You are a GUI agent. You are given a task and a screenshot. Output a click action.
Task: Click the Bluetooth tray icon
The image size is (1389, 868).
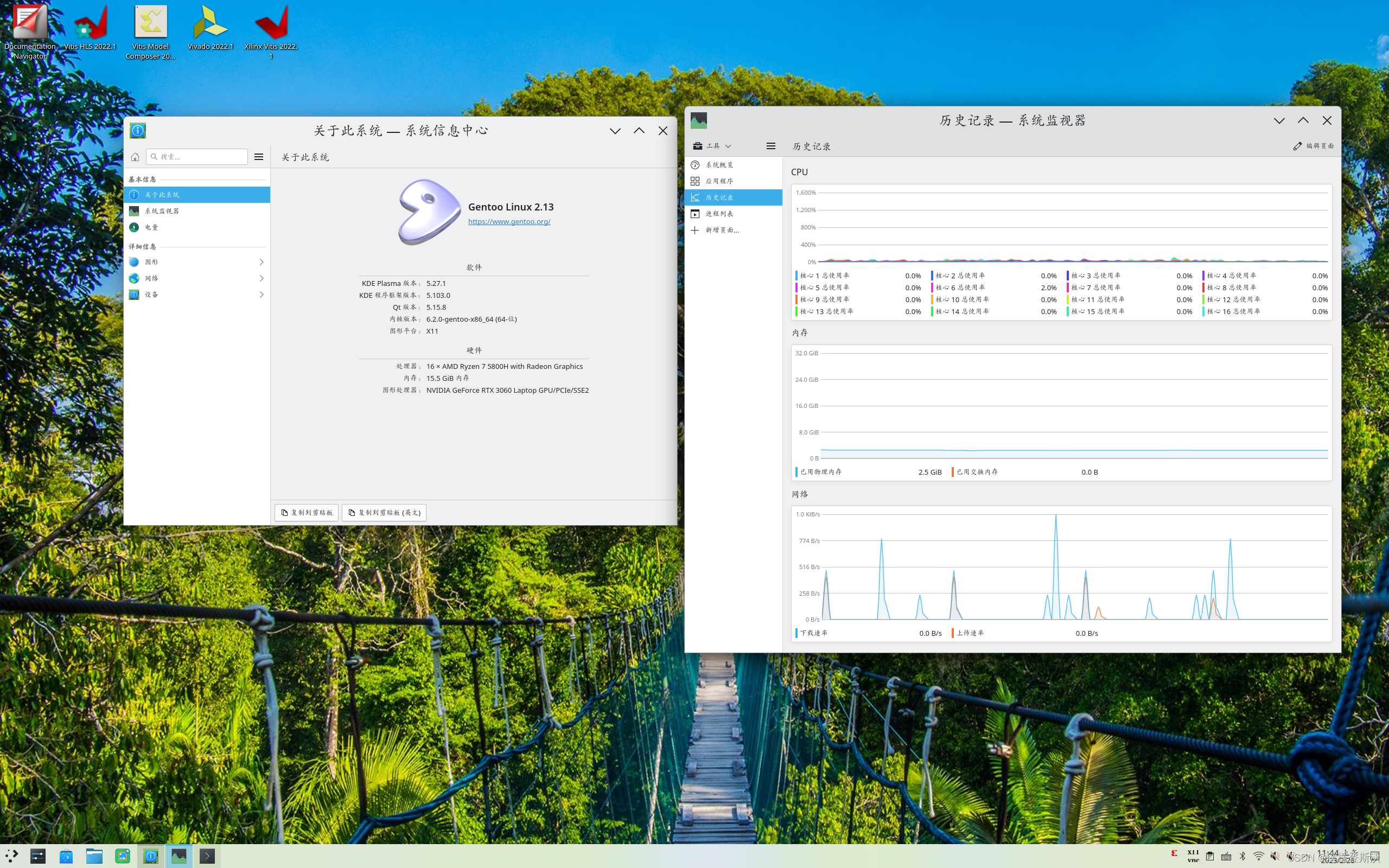(1243, 856)
